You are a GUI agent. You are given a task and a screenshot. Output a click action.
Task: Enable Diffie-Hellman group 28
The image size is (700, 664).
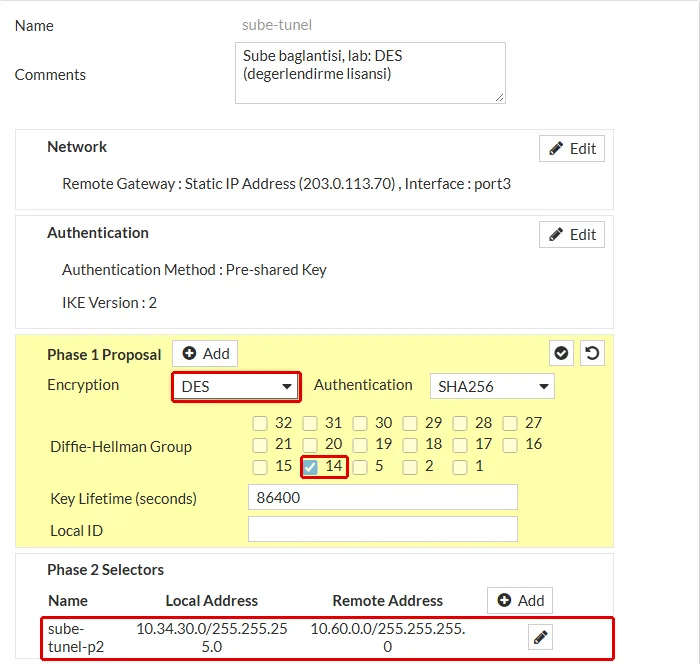pos(460,423)
